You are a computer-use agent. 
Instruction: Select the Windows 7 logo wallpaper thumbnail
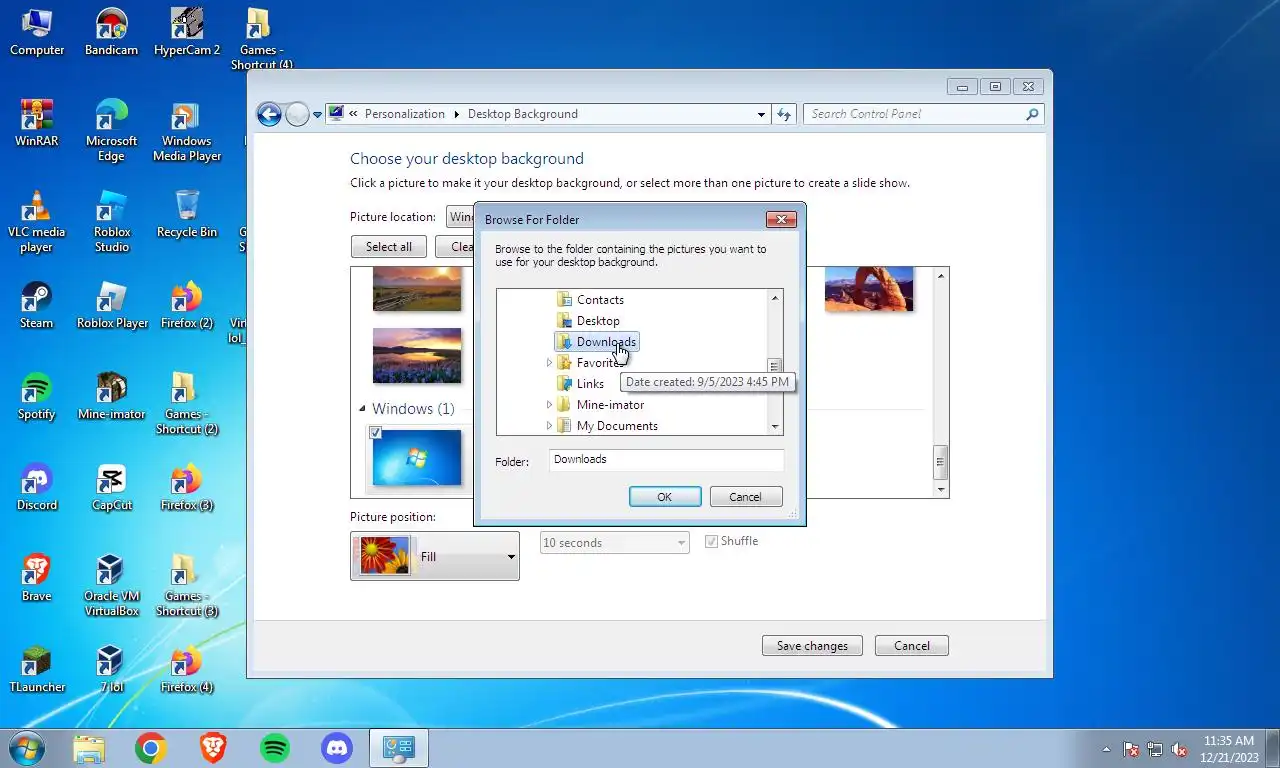(x=417, y=457)
